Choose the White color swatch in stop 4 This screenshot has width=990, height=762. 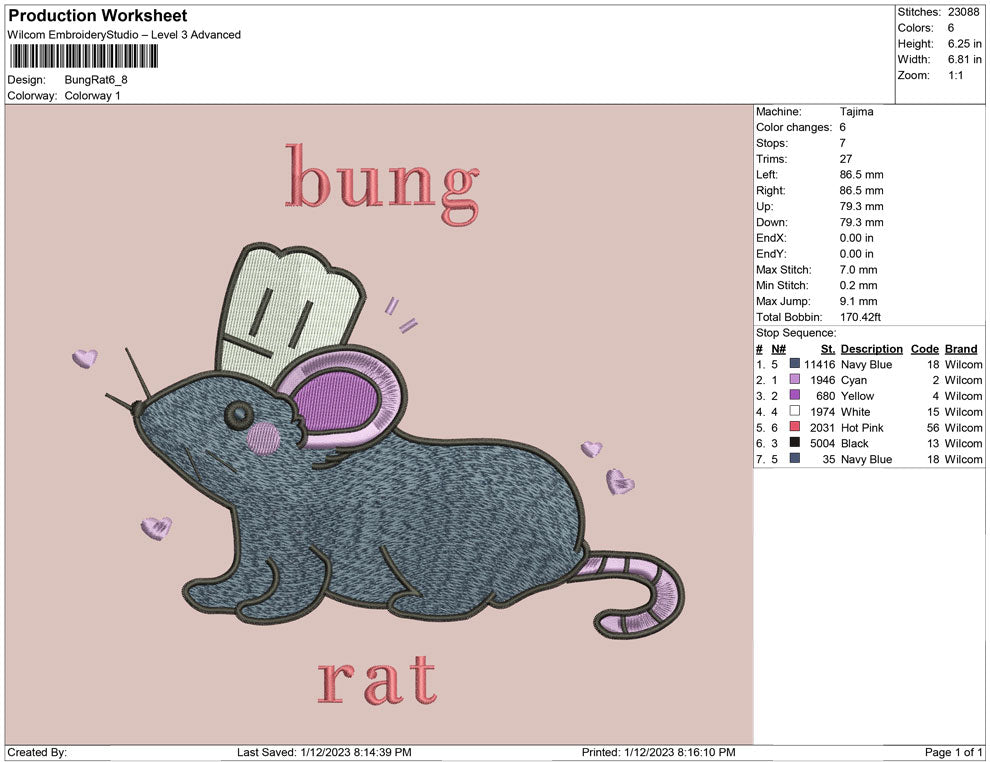coord(795,412)
